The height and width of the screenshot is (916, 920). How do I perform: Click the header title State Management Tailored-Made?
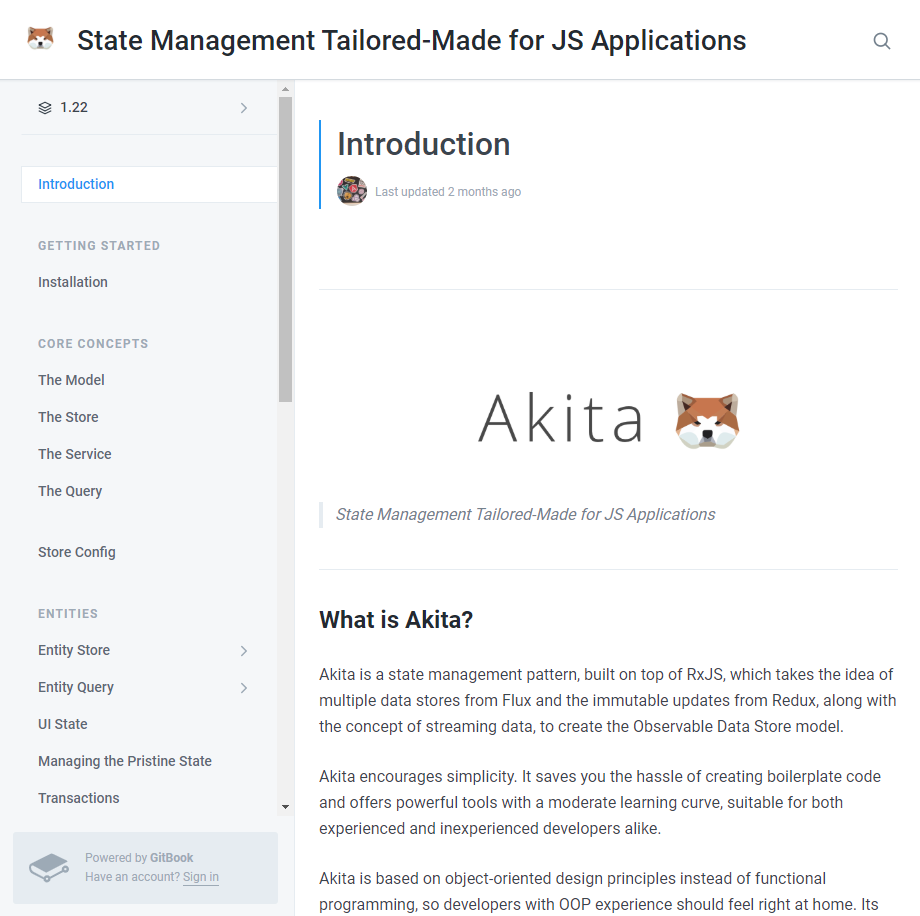tap(411, 41)
